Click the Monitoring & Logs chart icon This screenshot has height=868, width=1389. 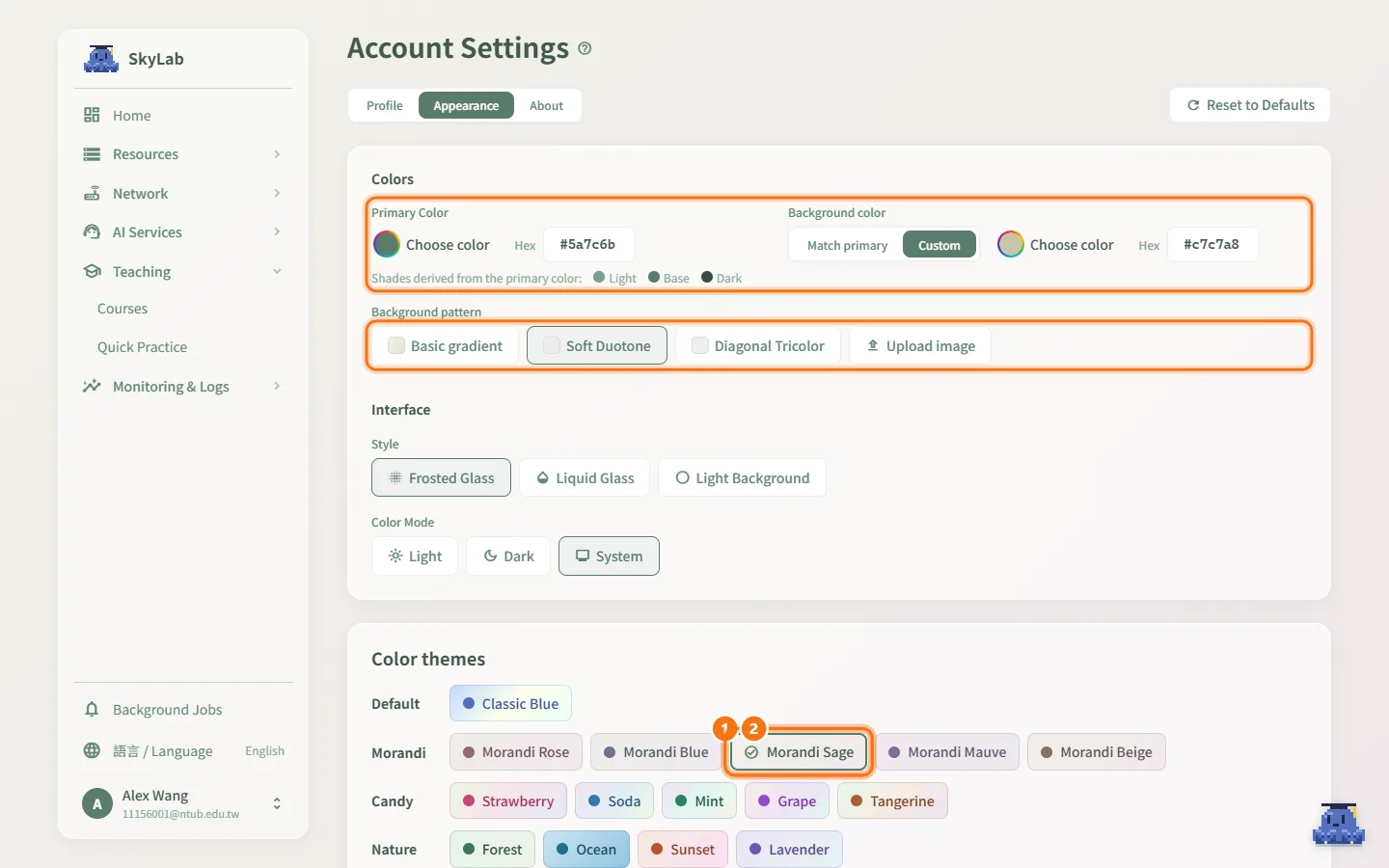(x=92, y=386)
